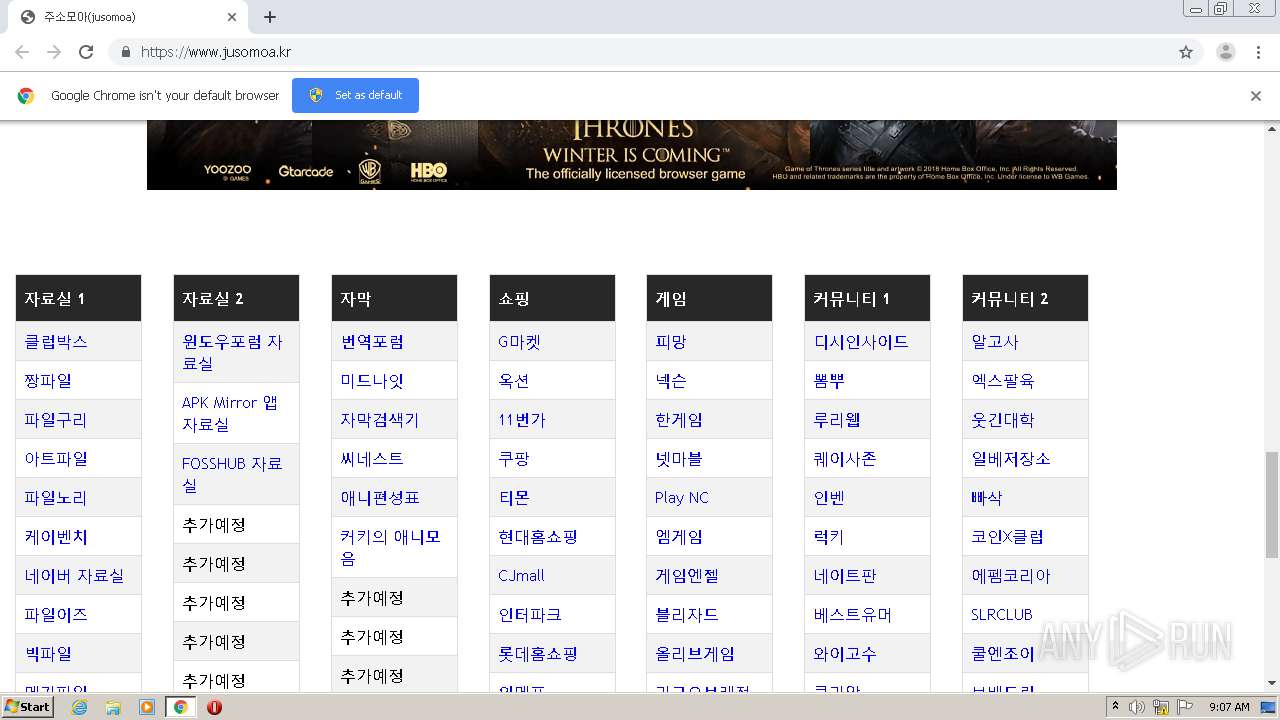Image resolution: width=1280 pixels, height=720 pixels.
Task: Open the 파일구리 link
Action: tap(56, 420)
